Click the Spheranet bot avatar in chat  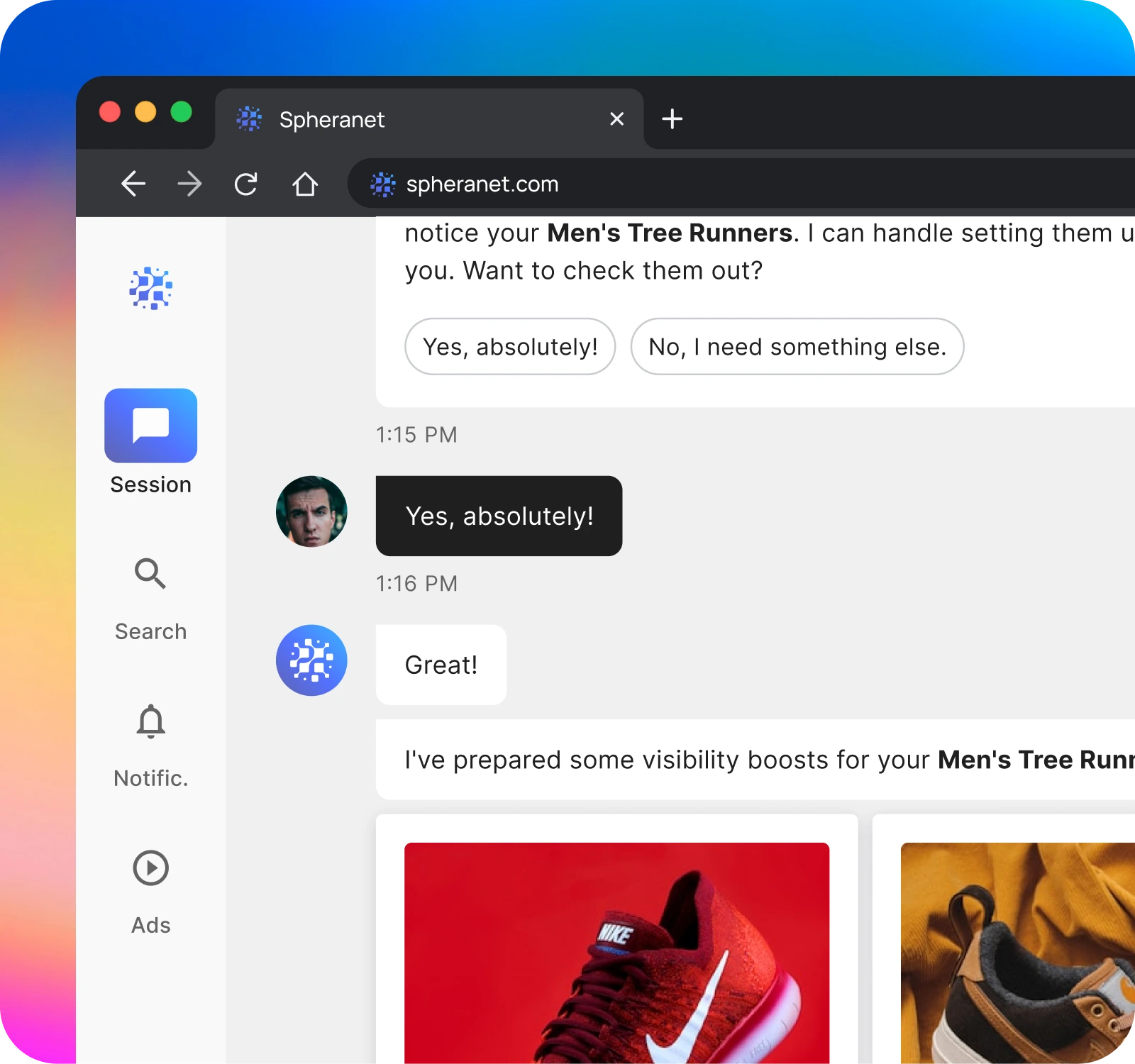311,660
